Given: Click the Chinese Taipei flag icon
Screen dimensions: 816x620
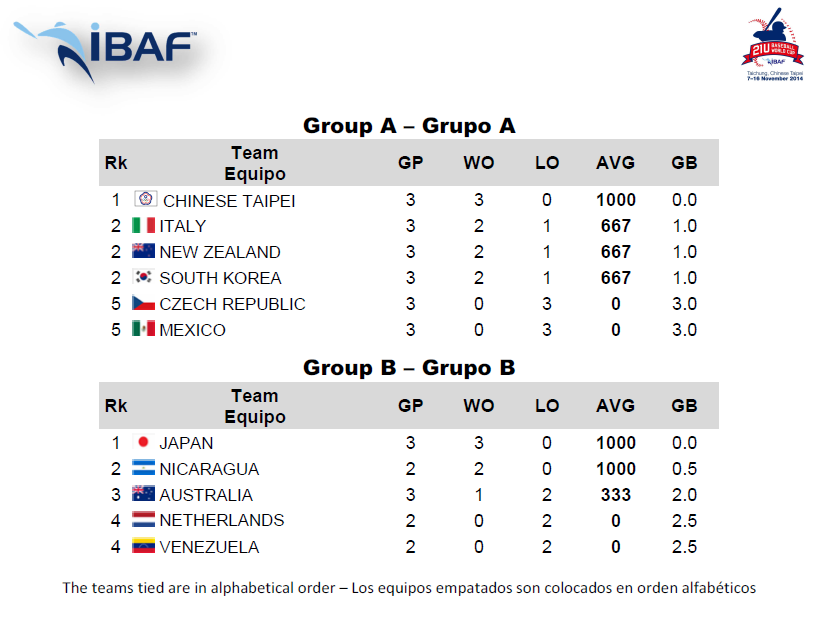Looking at the screenshot, I should (146, 199).
